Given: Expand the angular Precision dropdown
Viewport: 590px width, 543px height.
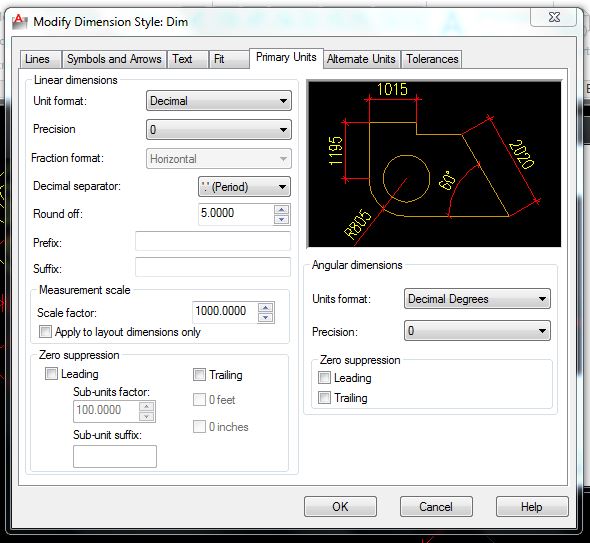Looking at the screenshot, I should (x=477, y=331).
